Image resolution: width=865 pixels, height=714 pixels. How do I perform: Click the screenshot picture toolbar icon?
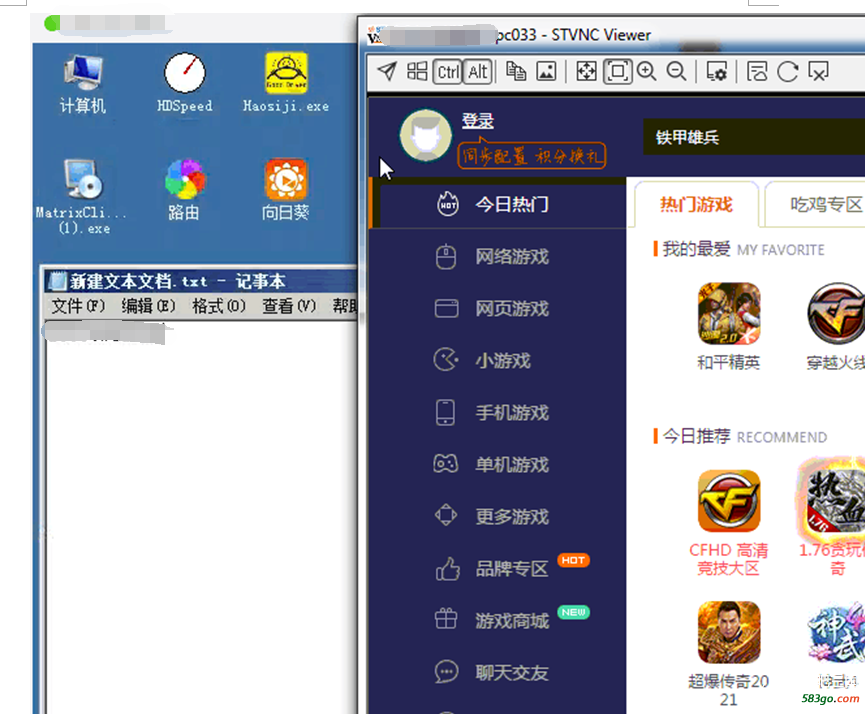546,71
